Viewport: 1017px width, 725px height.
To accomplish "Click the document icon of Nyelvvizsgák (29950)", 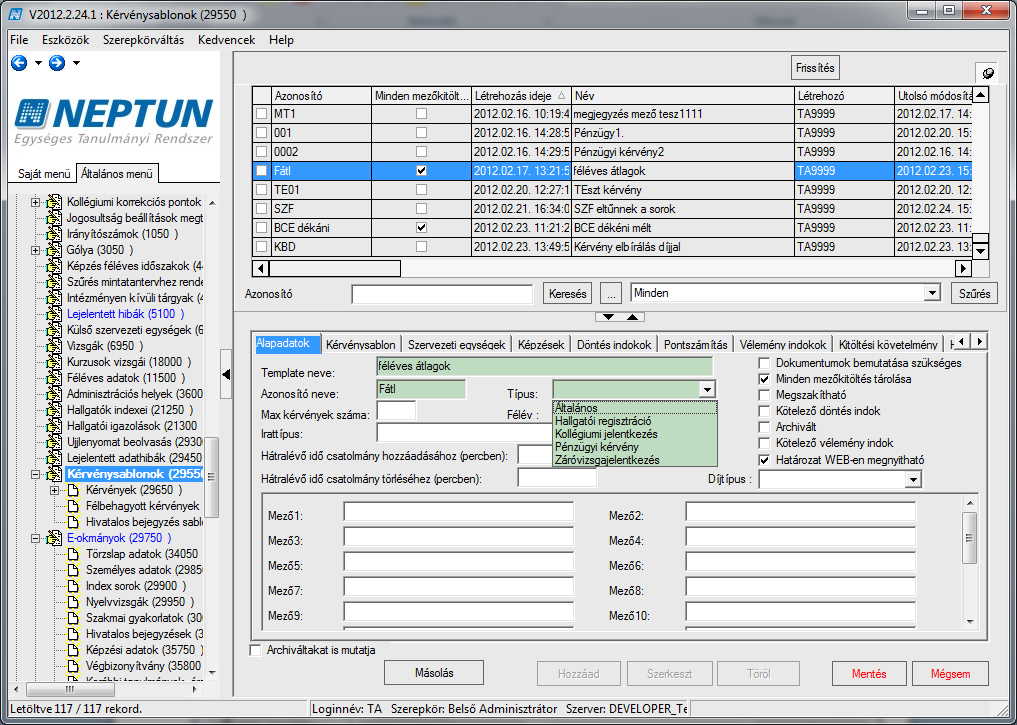I will click(x=73, y=602).
